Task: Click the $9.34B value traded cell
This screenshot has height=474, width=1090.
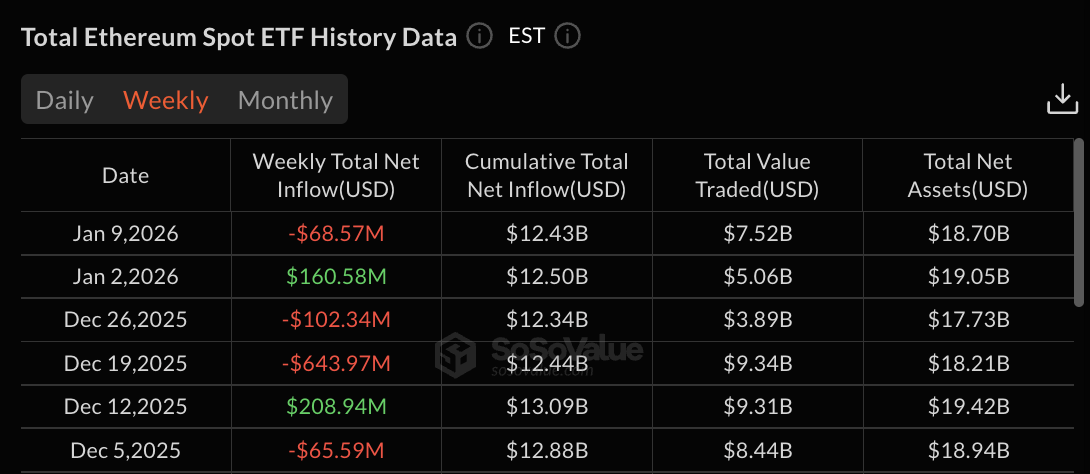Action: click(758, 363)
